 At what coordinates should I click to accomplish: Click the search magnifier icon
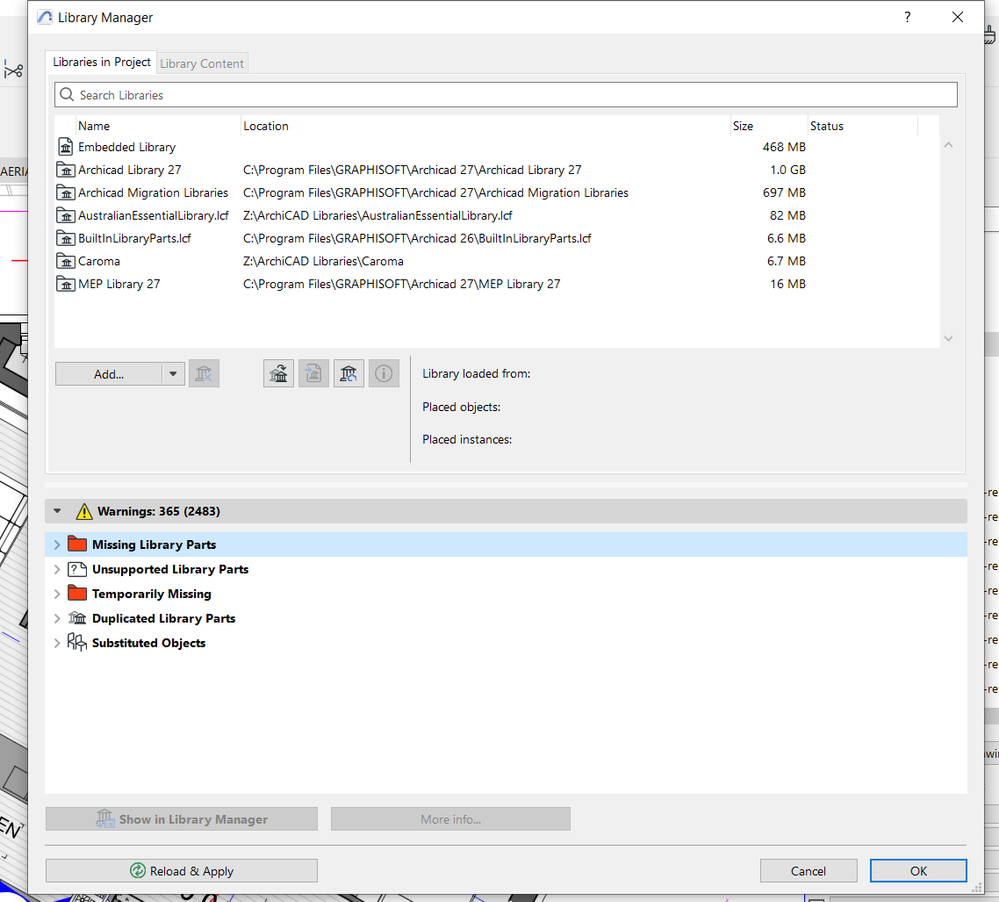[67, 95]
